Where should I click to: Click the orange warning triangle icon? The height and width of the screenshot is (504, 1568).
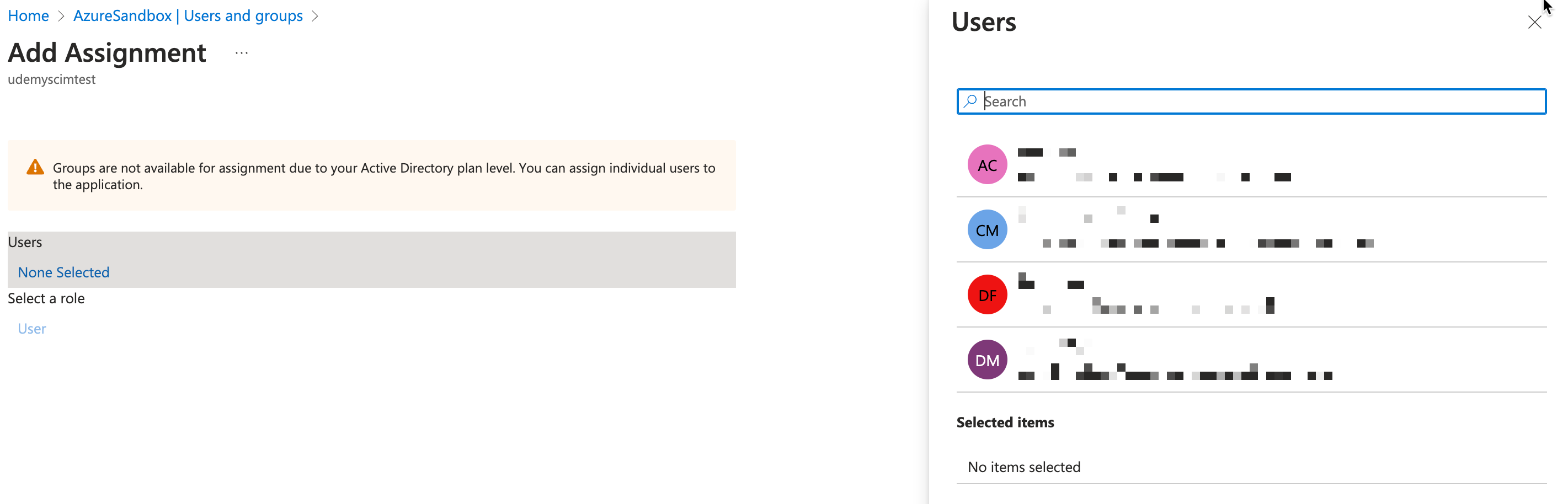point(35,168)
